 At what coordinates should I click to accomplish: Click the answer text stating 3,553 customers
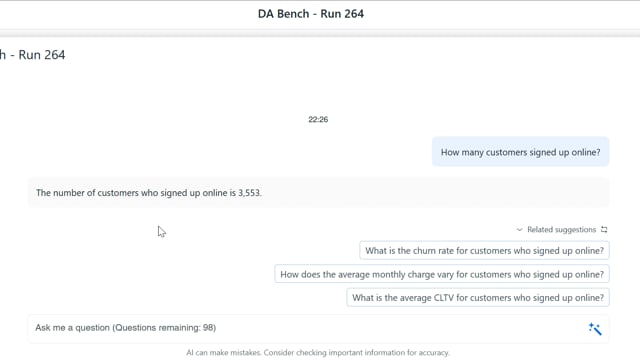(x=149, y=193)
